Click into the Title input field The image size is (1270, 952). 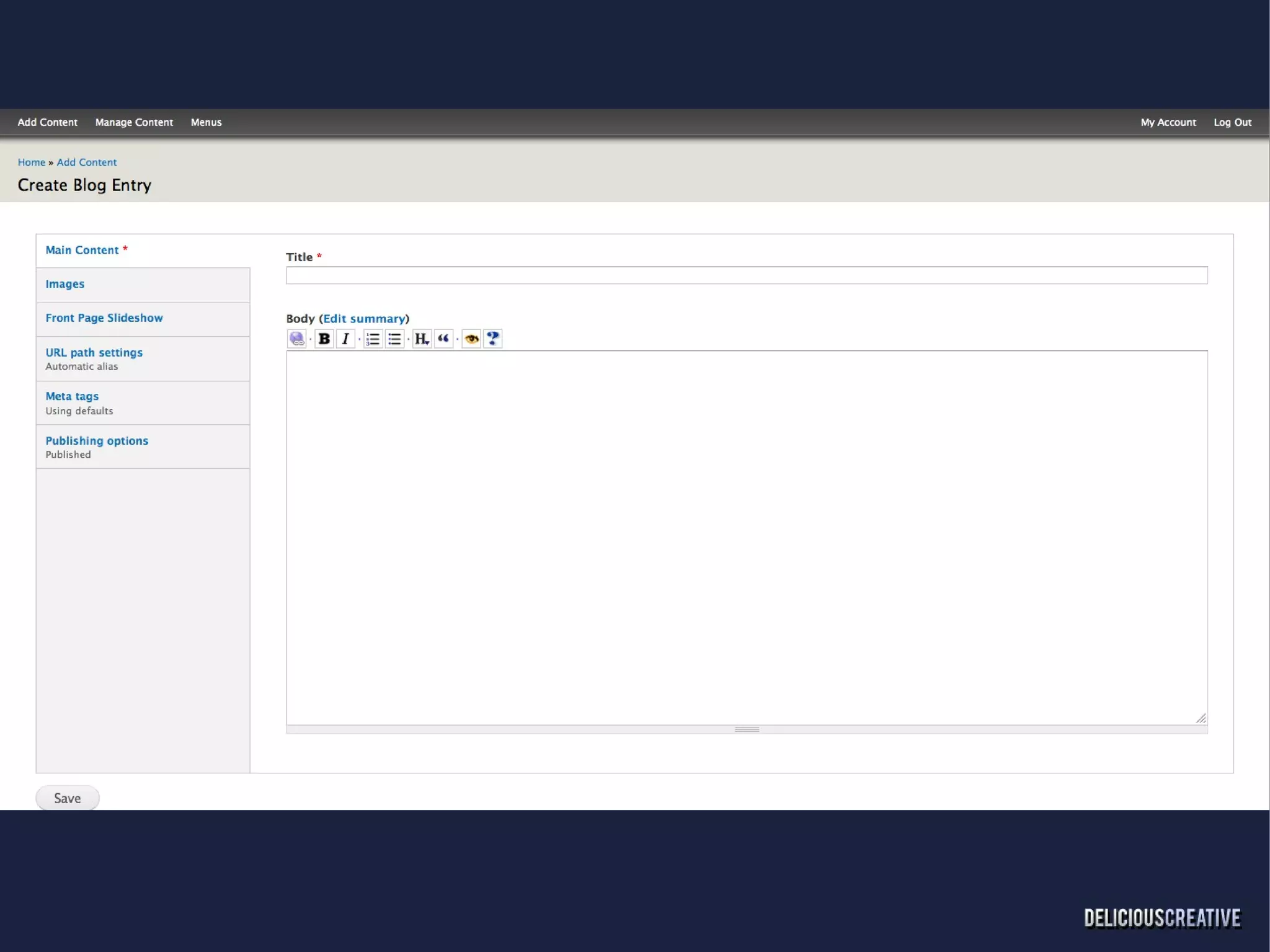point(747,275)
